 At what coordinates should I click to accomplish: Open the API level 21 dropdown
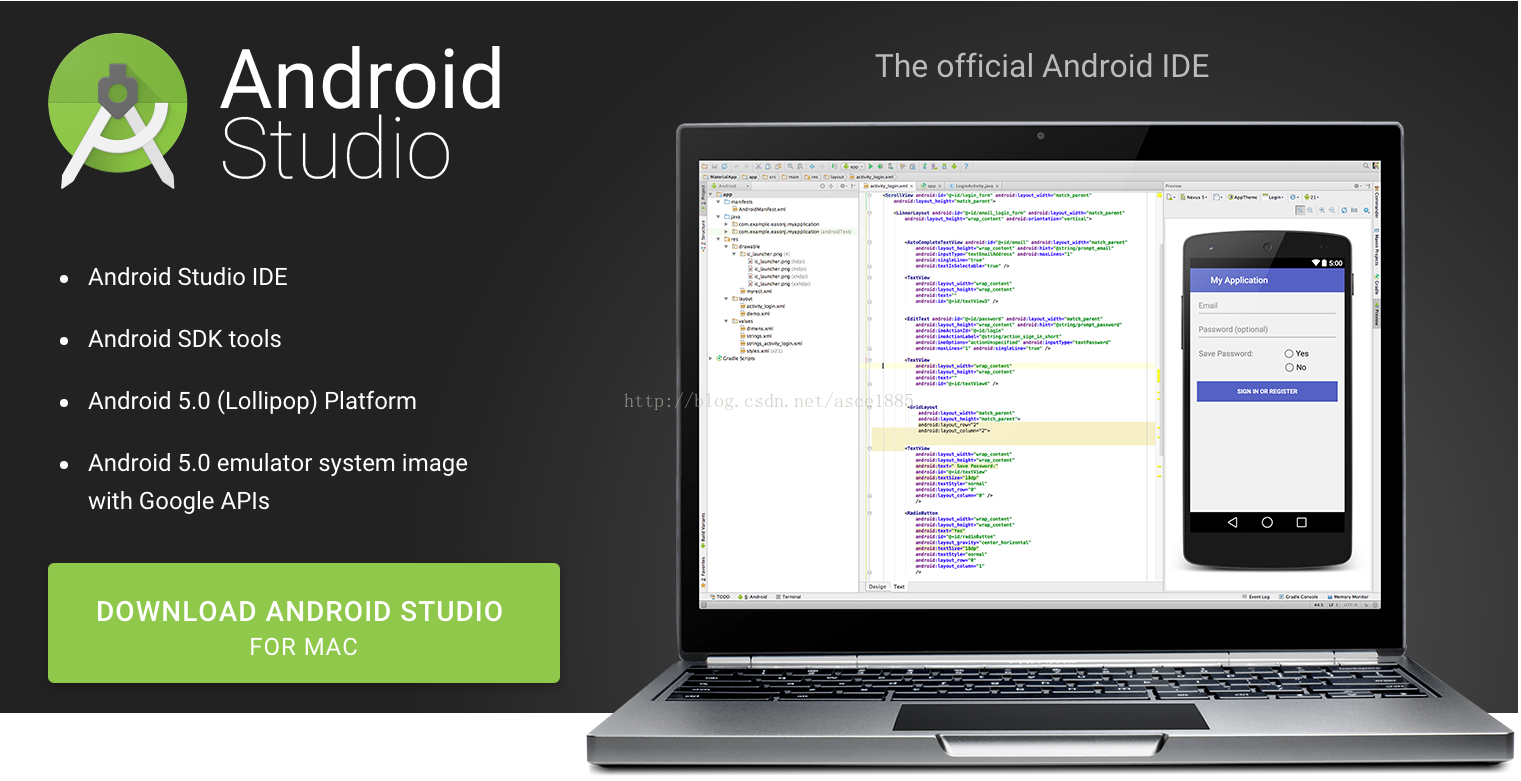[1311, 197]
